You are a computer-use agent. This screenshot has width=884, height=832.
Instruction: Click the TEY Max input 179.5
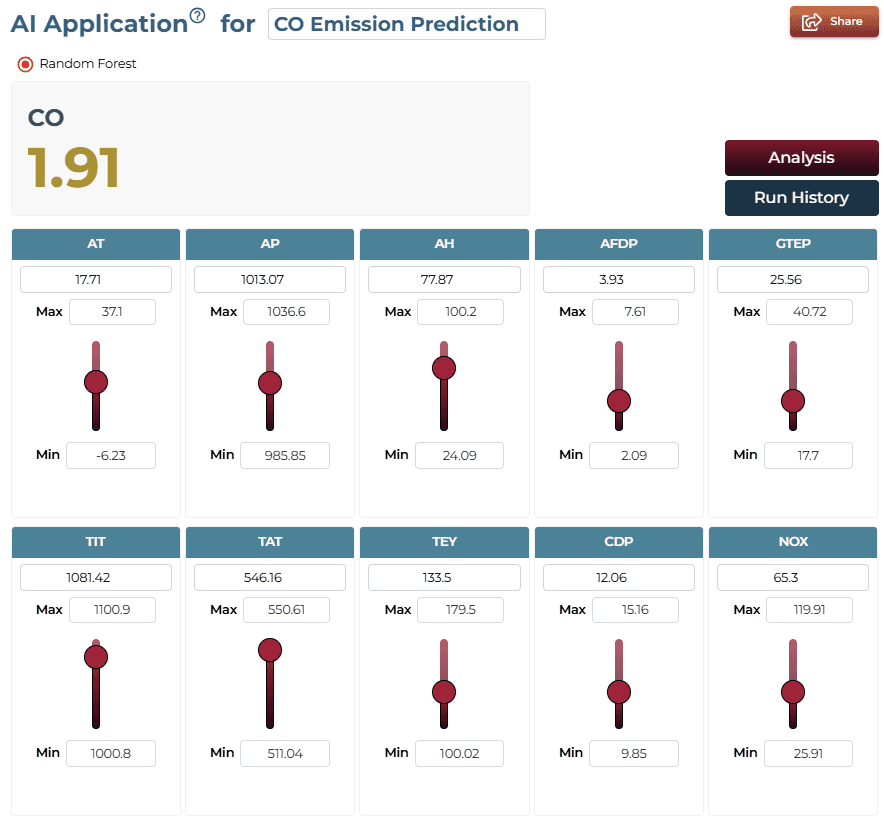pos(461,610)
